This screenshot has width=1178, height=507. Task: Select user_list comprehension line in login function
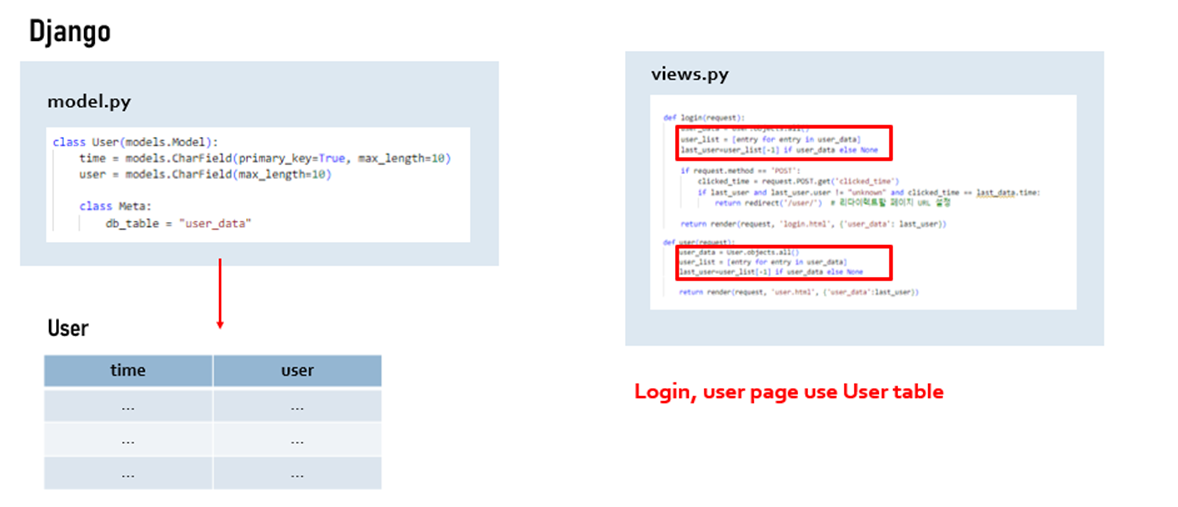771,140
